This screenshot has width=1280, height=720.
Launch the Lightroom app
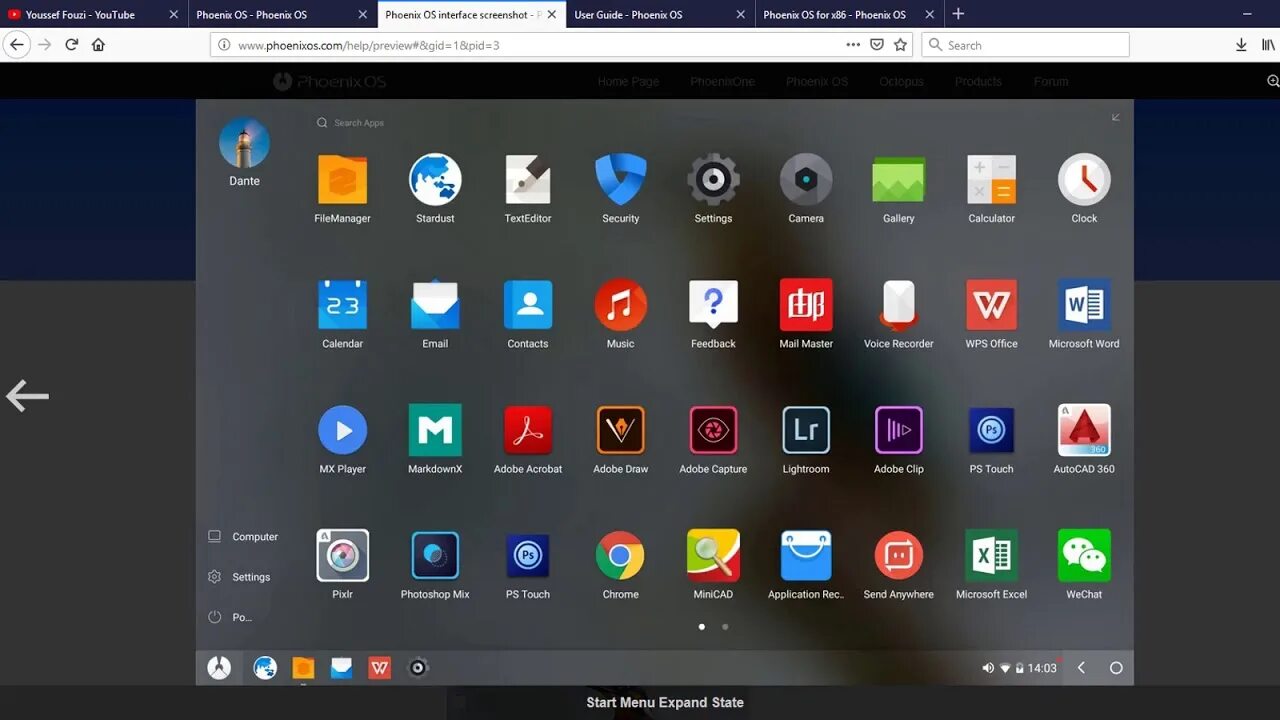806,430
